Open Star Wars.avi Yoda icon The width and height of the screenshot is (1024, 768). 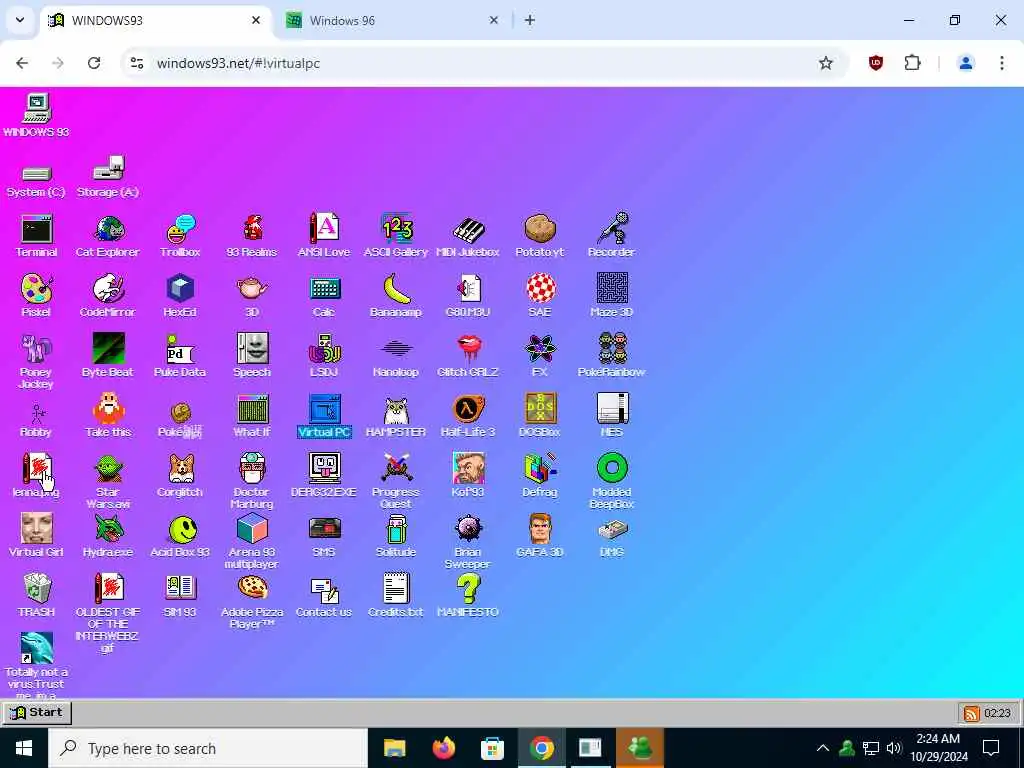(x=108, y=481)
